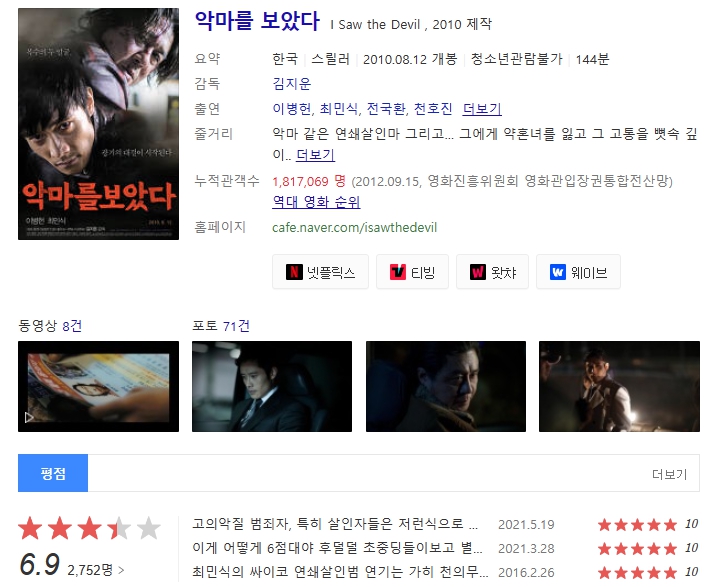Click the movie poster image

(98, 124)
